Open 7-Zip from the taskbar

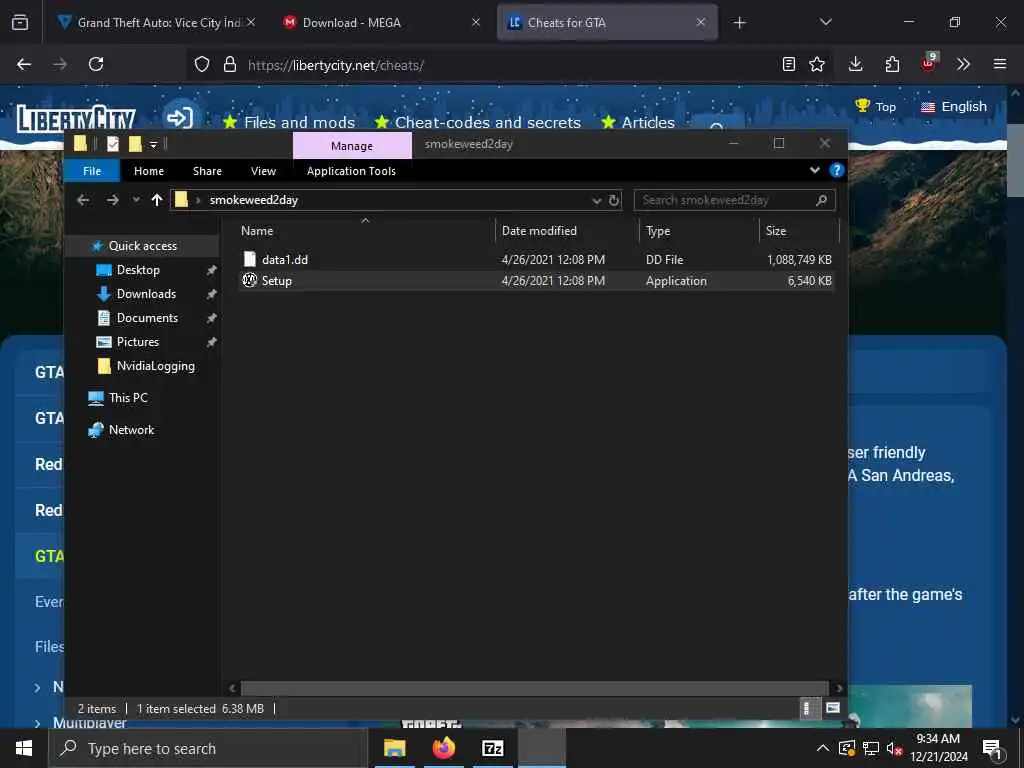(492, 748)
